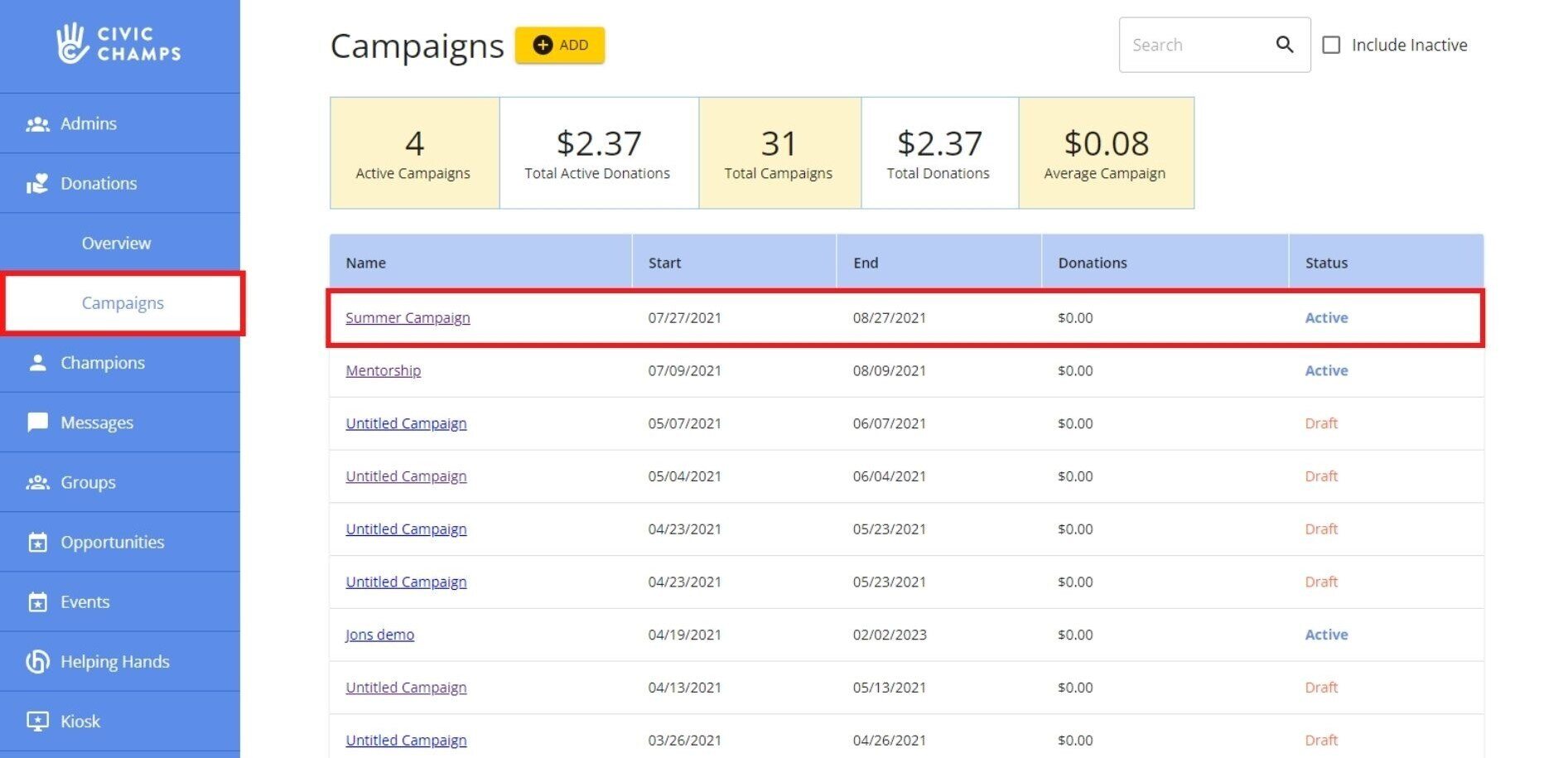1568x758 pixels.
Task: Click the 08/27/2021 end date cell
Action: tap(890, 318)
